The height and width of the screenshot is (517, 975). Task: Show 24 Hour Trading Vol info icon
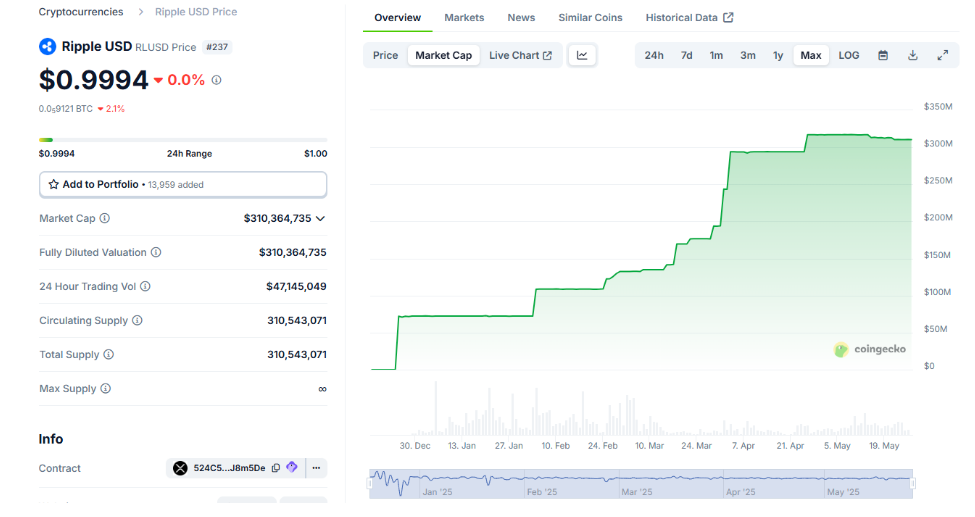(145, 286)
